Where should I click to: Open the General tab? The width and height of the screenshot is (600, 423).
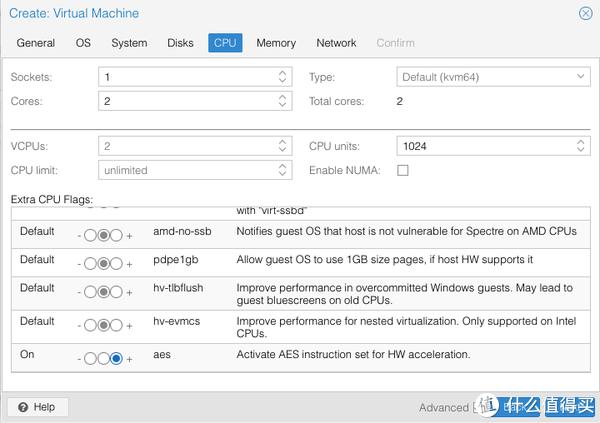pos(36,43)
